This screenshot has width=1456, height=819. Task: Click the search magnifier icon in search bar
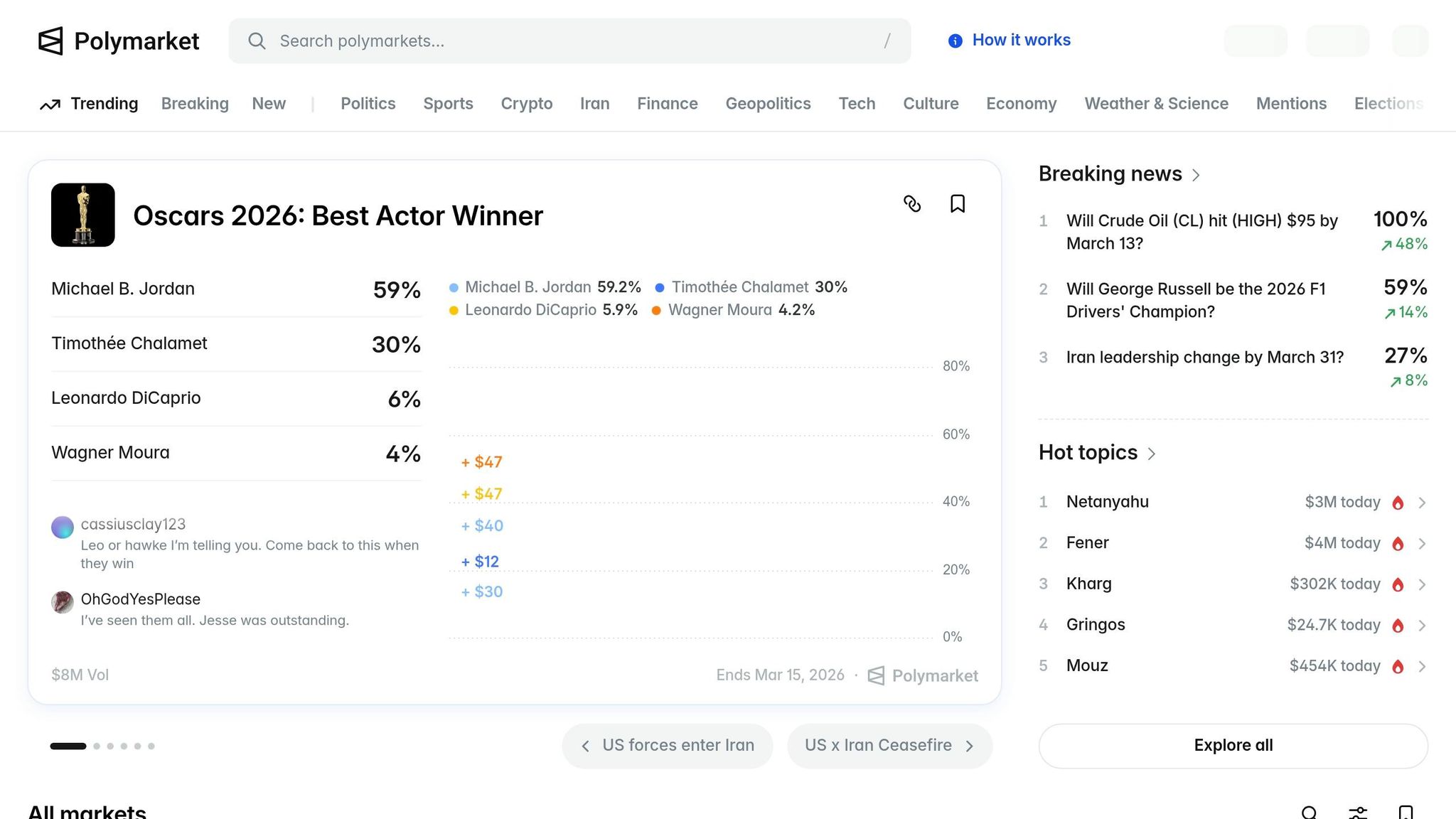pyautogui.click(x=257, y=41)
